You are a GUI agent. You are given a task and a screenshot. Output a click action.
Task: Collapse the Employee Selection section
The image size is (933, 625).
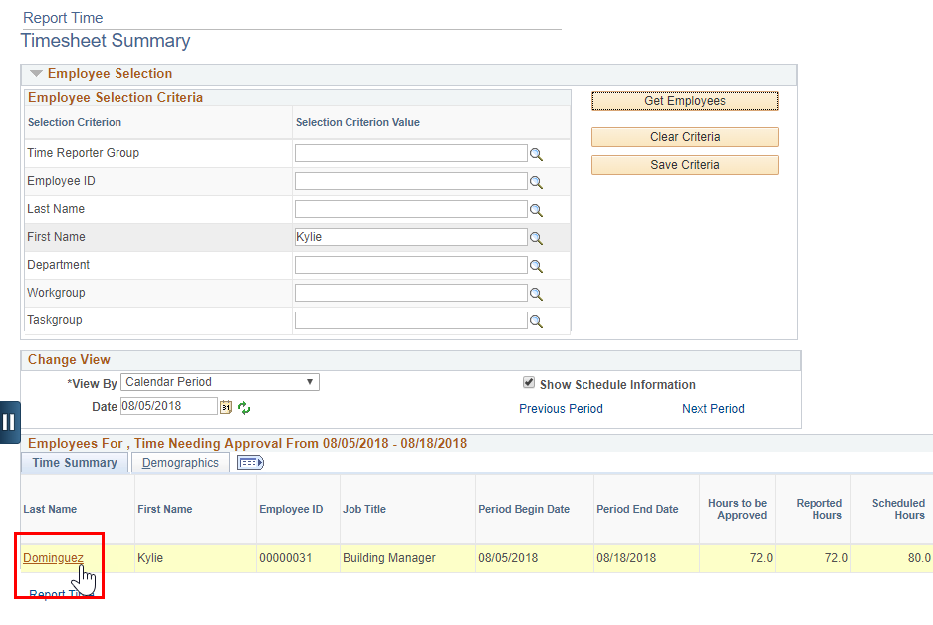36,73
